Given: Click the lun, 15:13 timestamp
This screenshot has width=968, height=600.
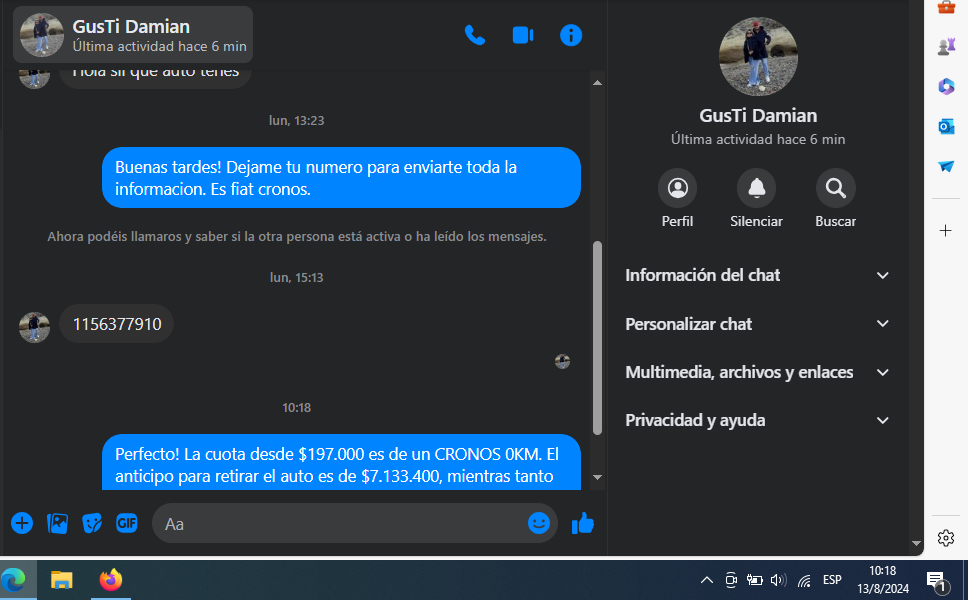Looking at the screenshot, I should (296, 278).
